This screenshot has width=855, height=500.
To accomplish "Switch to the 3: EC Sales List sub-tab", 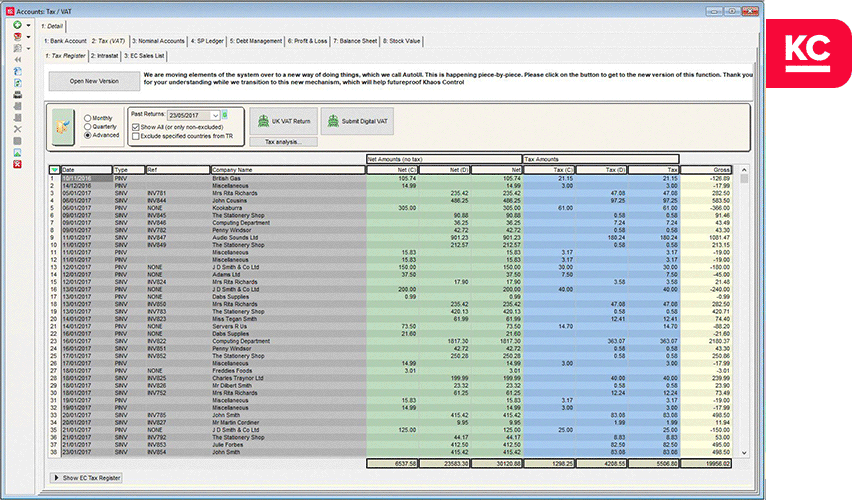I will point(144,56).
